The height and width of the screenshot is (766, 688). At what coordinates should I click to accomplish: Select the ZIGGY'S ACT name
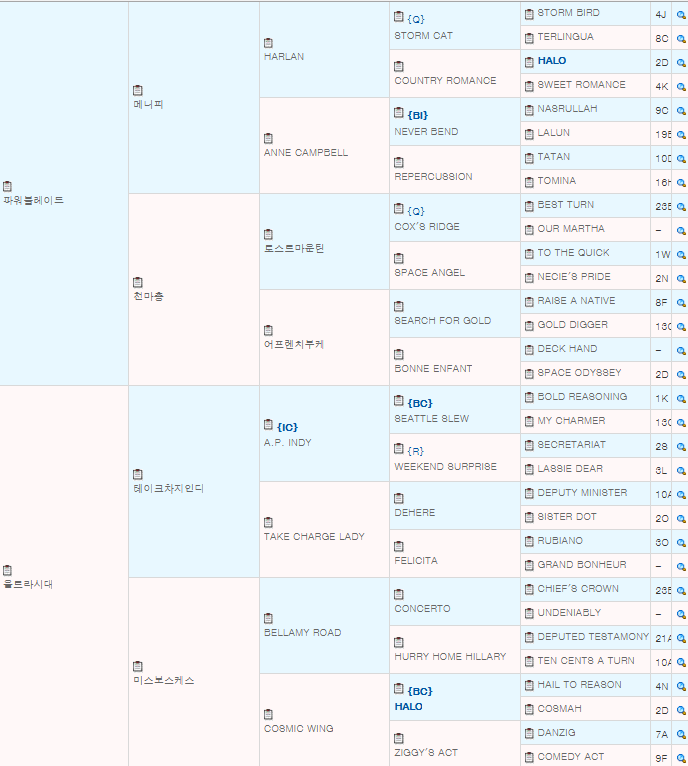(426, 752)
